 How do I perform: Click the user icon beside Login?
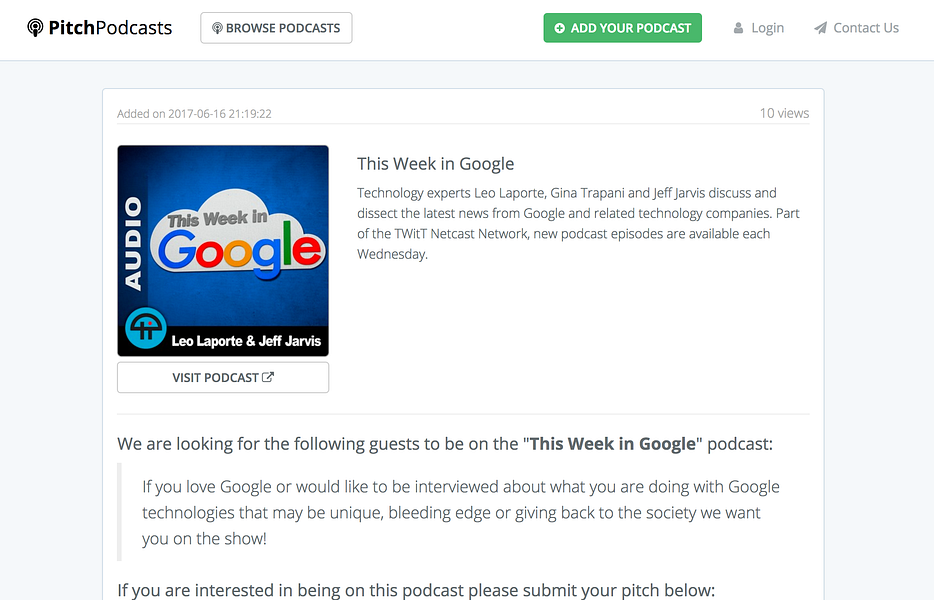point(738,28)
